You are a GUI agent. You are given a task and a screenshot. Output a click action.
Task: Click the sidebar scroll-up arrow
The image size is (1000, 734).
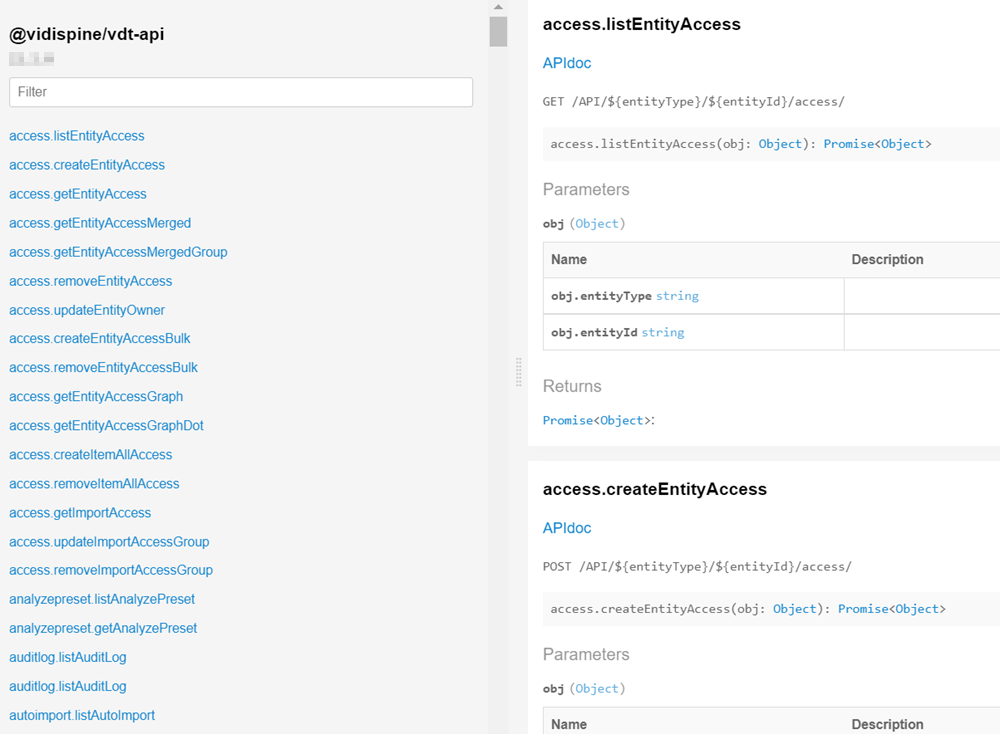[x=498, y=7]
